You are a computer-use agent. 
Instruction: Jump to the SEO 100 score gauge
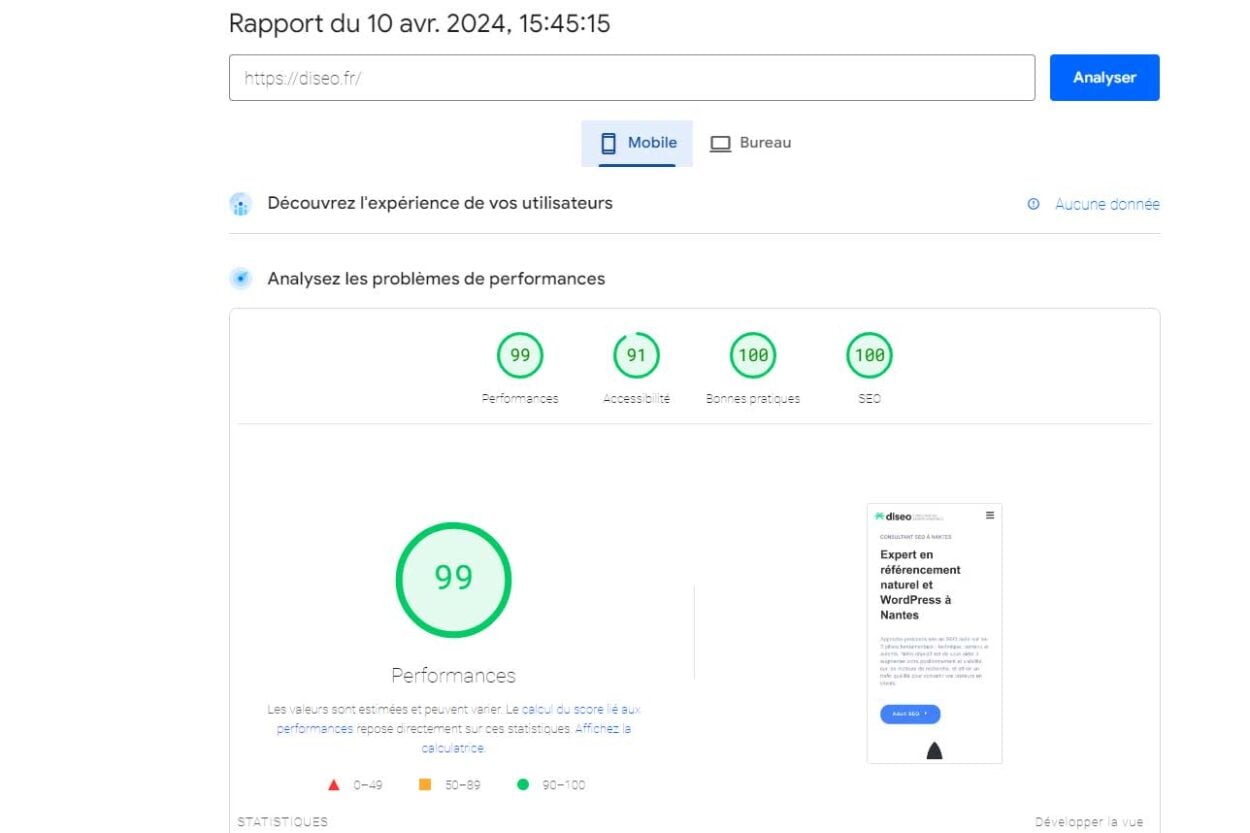[x=869, y=356]
